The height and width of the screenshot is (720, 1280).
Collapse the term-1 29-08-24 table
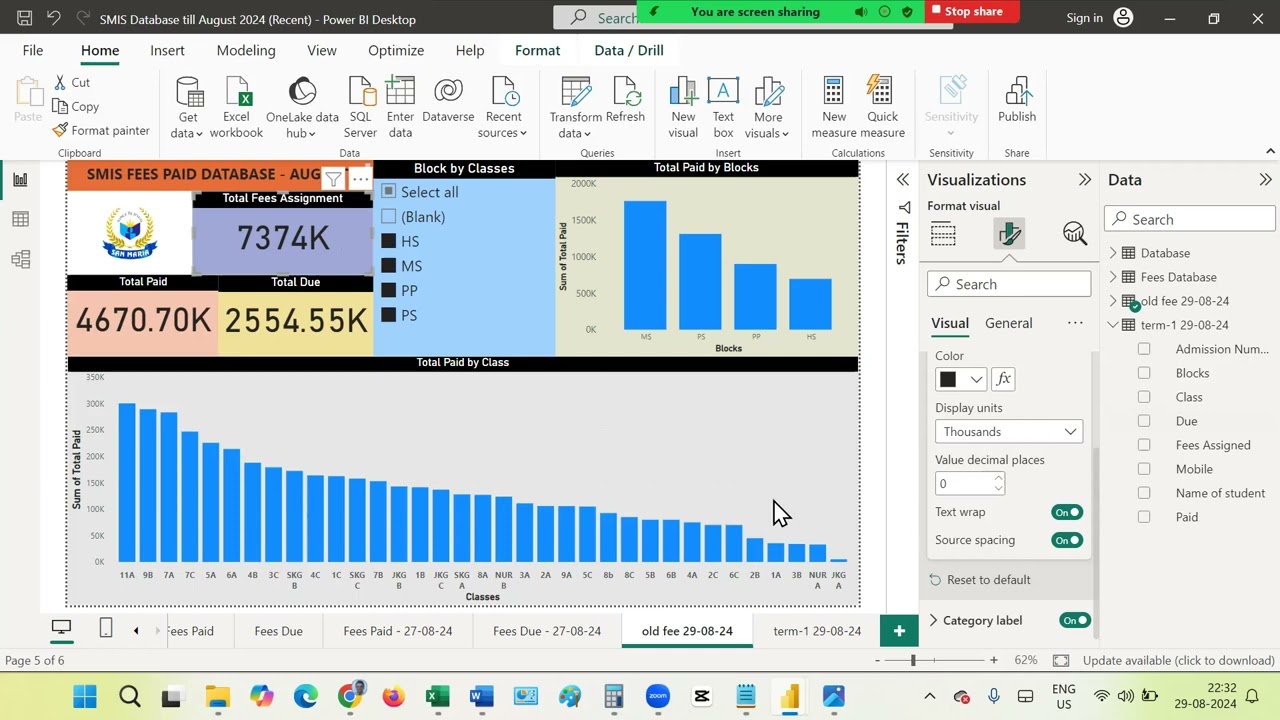(1113, 325)
